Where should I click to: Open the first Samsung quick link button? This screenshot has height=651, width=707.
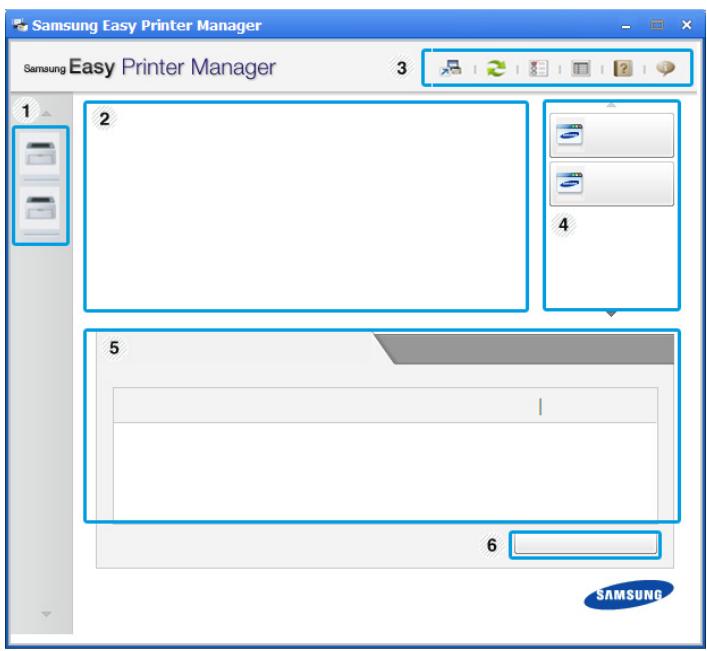pyautogui.click(x=611, y=135)
